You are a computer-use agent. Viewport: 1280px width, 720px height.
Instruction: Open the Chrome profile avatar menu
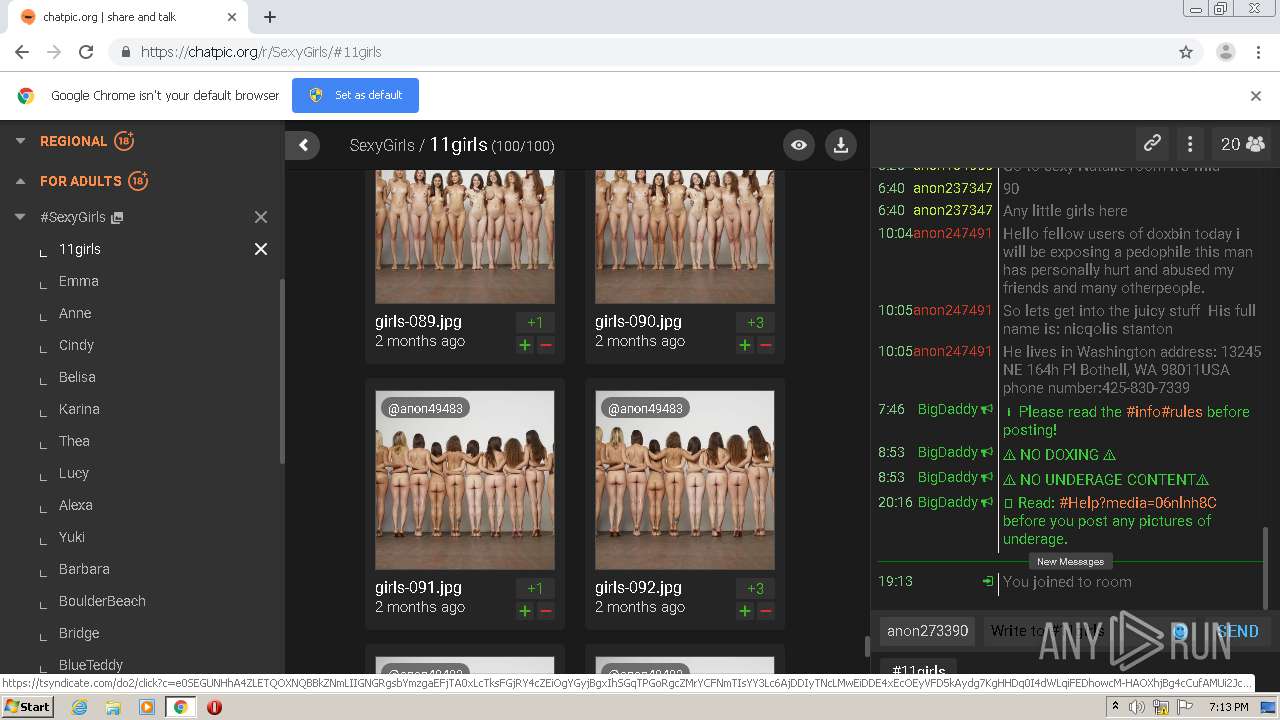(1225, 52)
